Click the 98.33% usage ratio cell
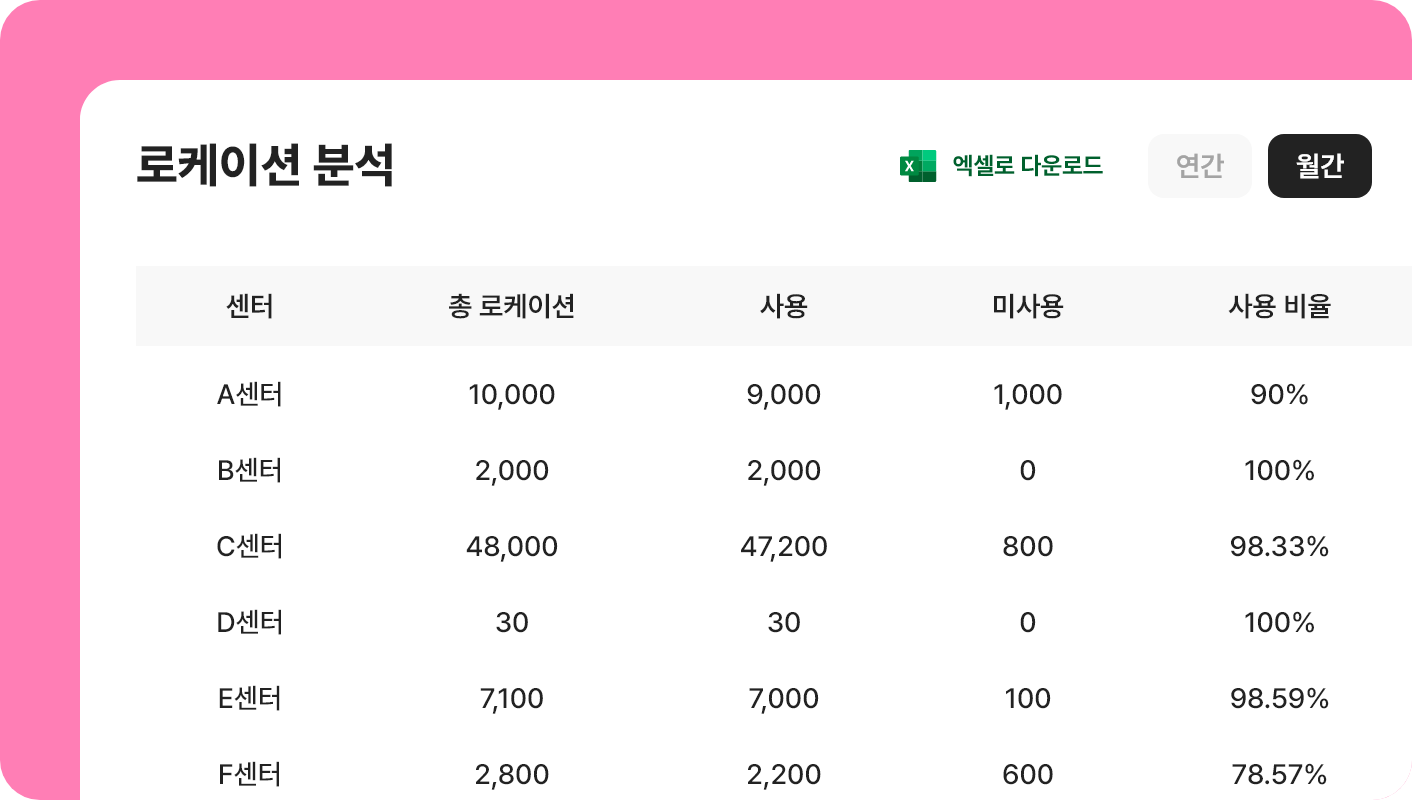This screenshot has width=1412, height=800. click(1280, 547)
